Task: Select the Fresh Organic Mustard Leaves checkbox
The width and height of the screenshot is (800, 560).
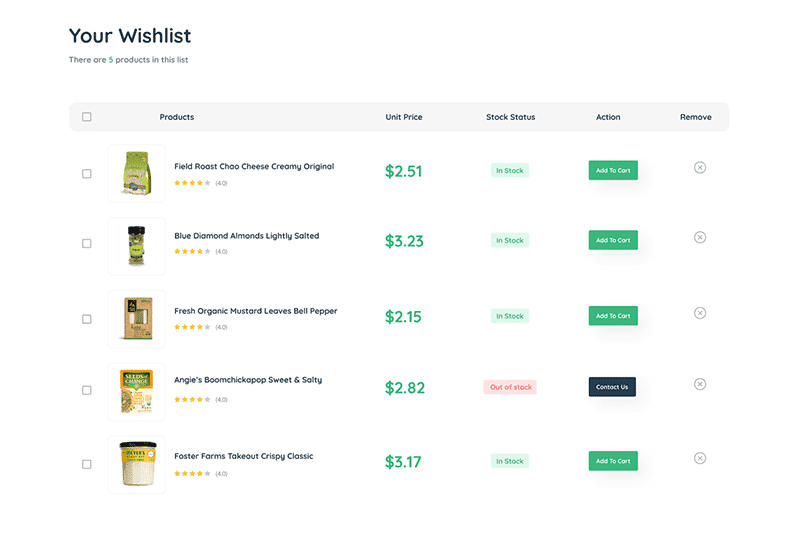Action: pos(87,319)
